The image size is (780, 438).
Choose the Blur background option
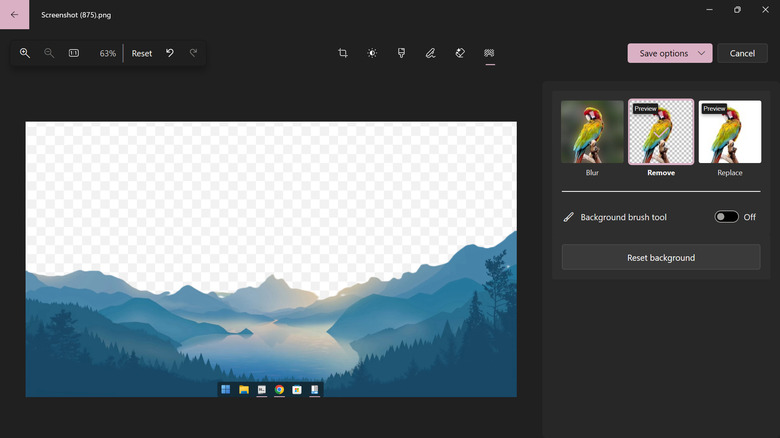coord(592,132)
